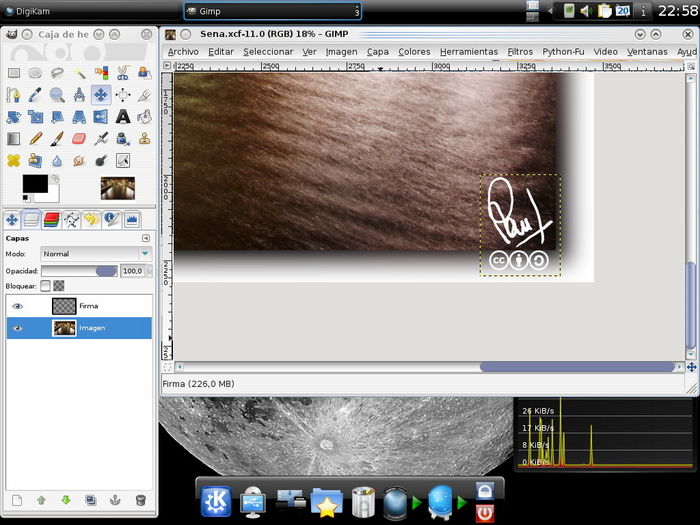
Task: Open the Seleccionar menu
Action: pos(268,52)
